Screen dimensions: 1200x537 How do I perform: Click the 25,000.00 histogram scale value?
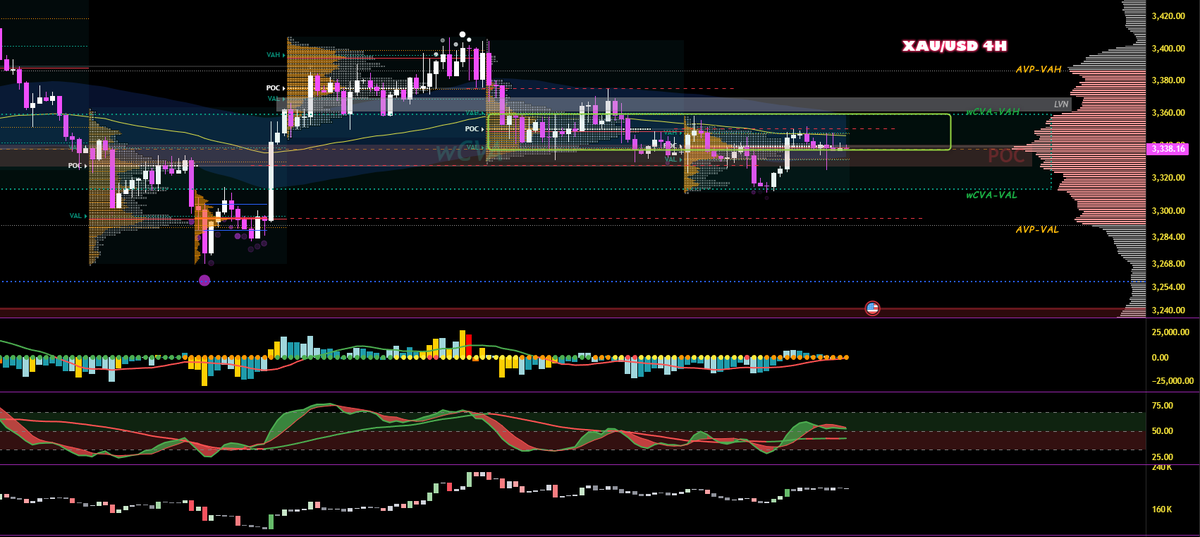tap(1169, 332)
